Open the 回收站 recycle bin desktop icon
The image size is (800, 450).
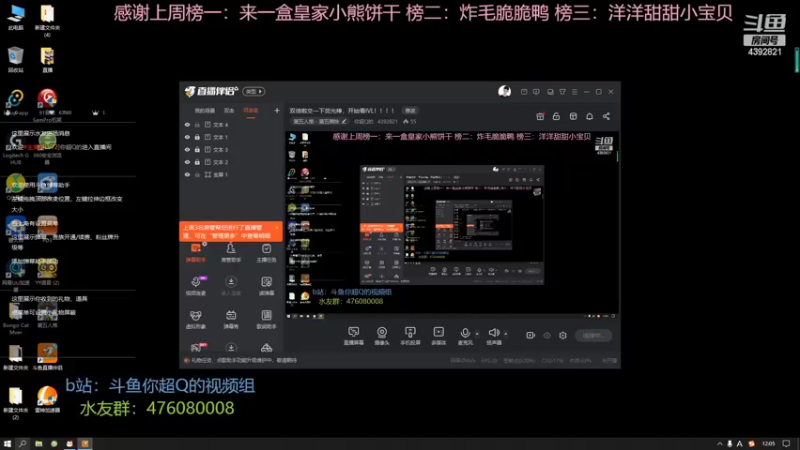(x=16, y=59)
